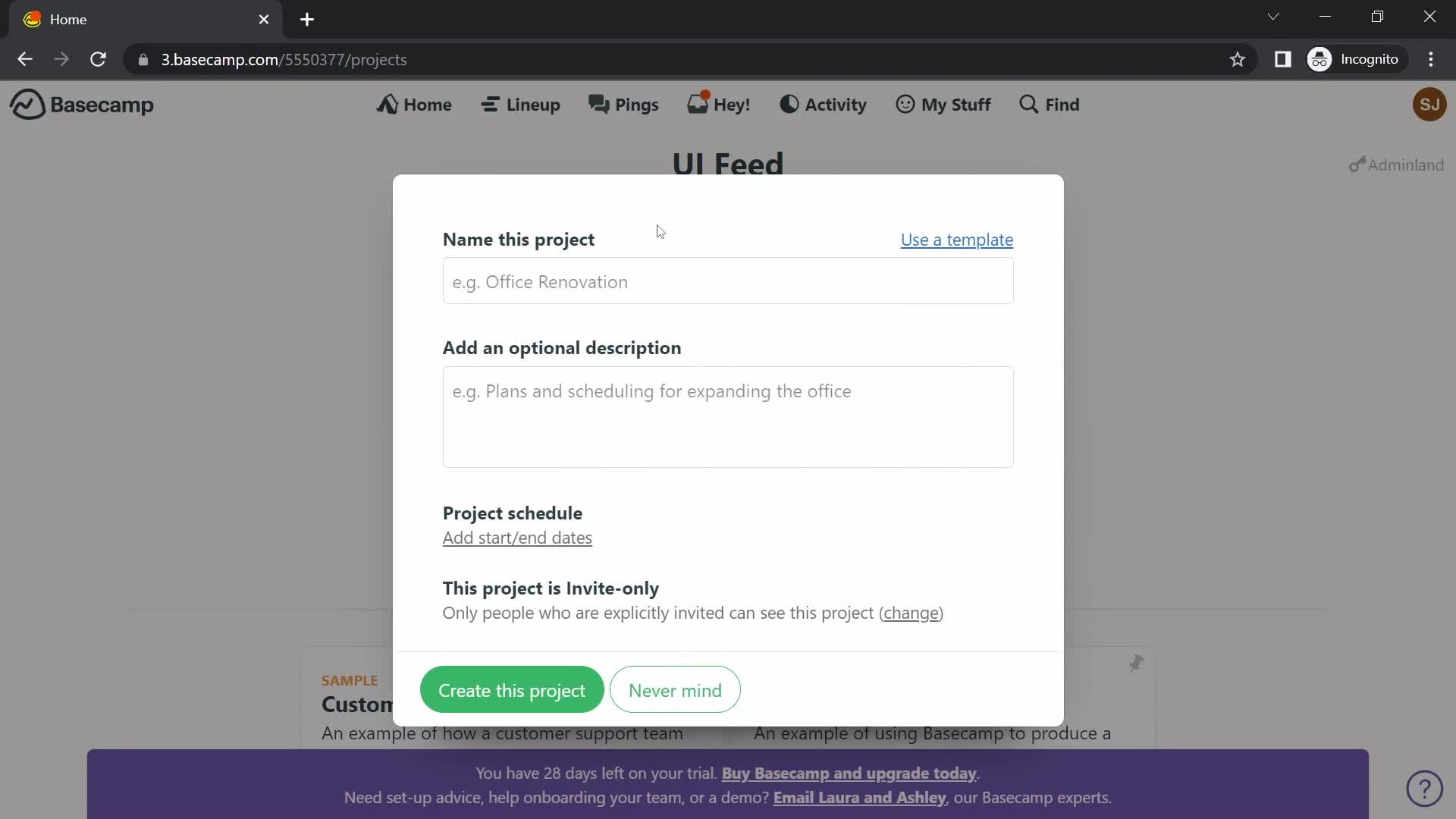
Task: Click Use a template link
Action: tap(957, 240)
